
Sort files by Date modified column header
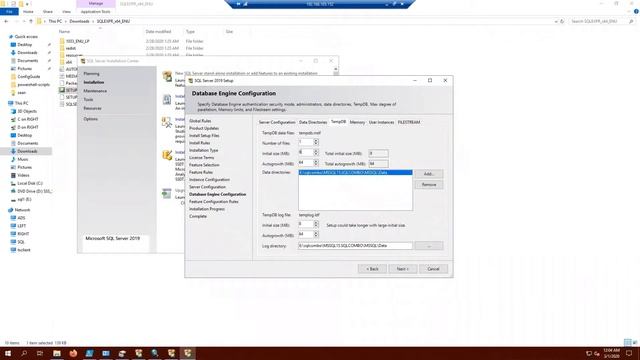coord(158,31)
